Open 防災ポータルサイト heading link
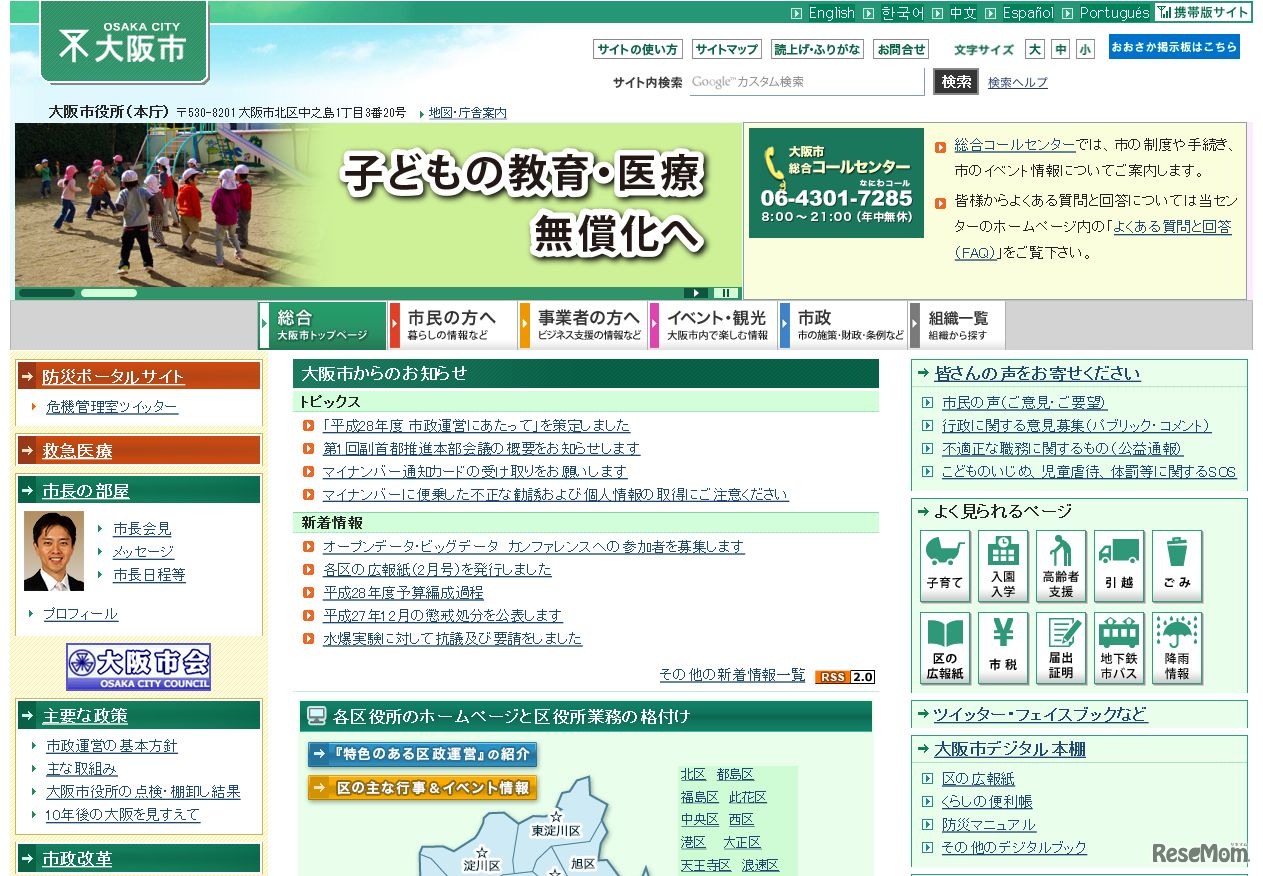Viewport: 1263px width, 876px height. pyautogui.click(x=113, y=377)
